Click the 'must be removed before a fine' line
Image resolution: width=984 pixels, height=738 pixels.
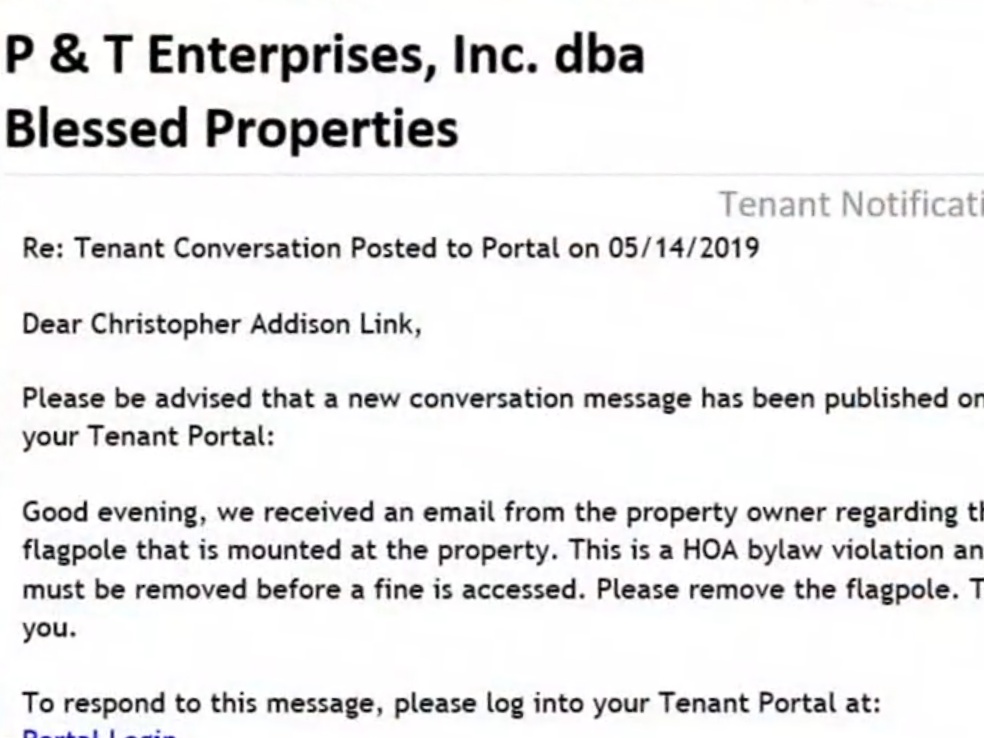point(503,589)
